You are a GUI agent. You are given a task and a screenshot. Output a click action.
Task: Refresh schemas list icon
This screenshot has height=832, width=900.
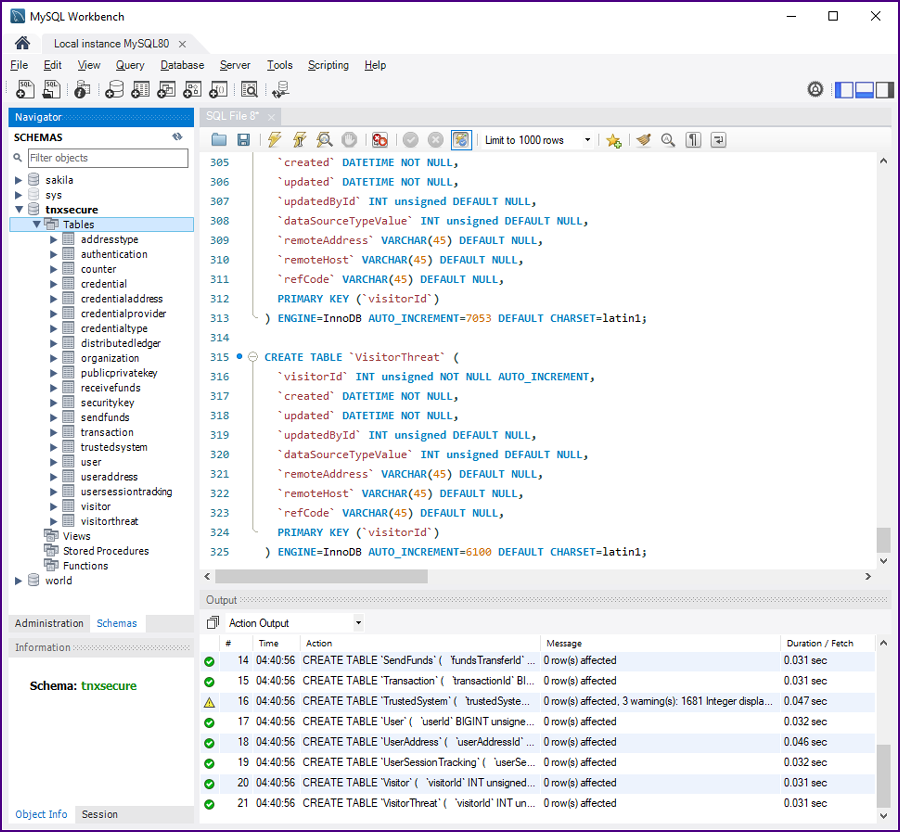(177, 137)
